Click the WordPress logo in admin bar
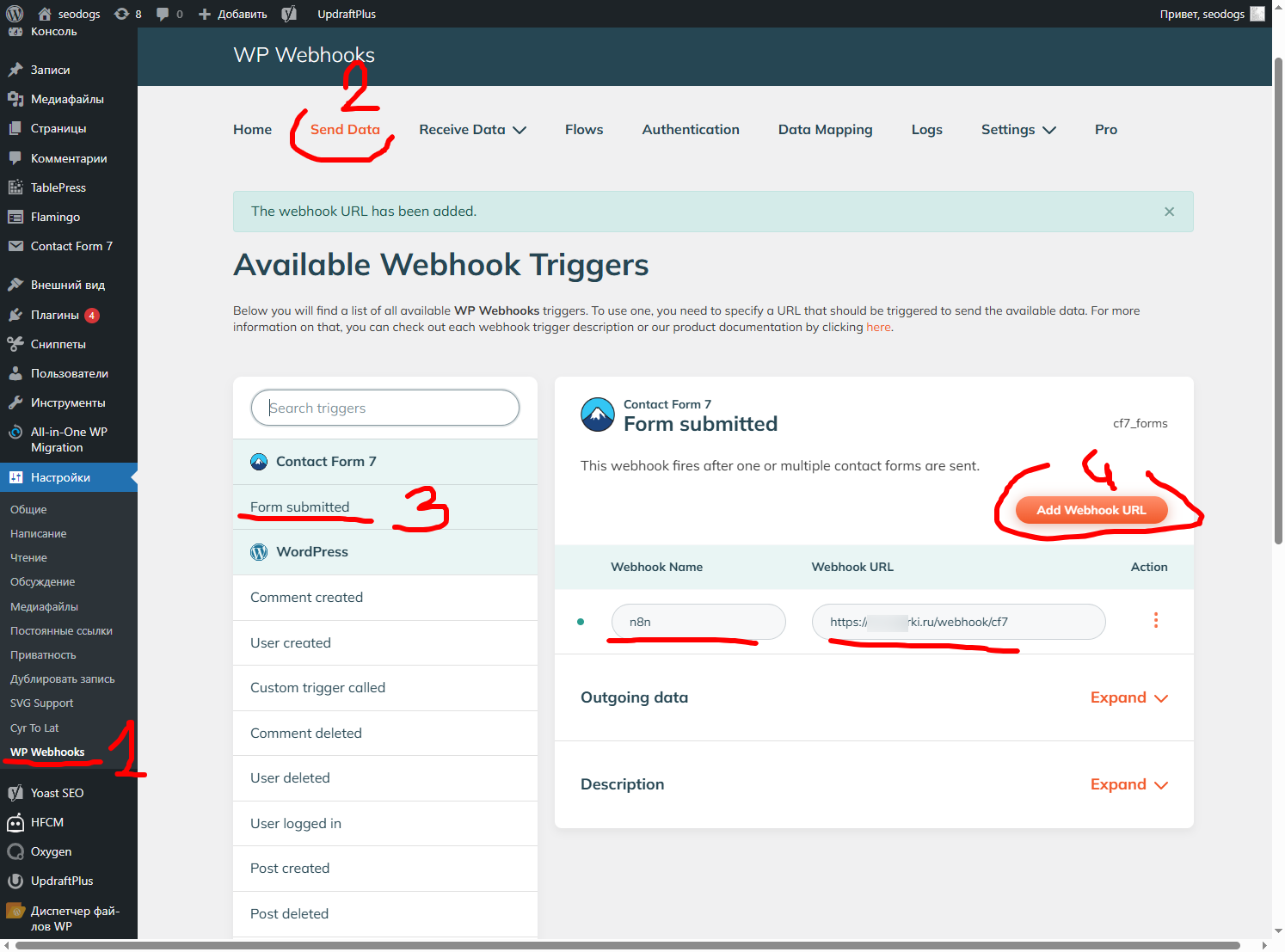 click(x=15, y=14)
